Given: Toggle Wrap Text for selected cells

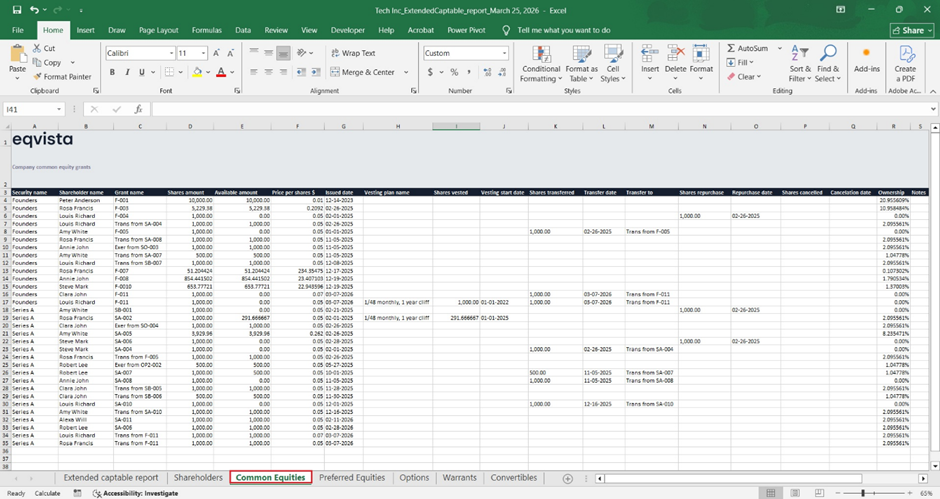Looking at the screenshot, I should pyautogui.click(x=352, y=53).
